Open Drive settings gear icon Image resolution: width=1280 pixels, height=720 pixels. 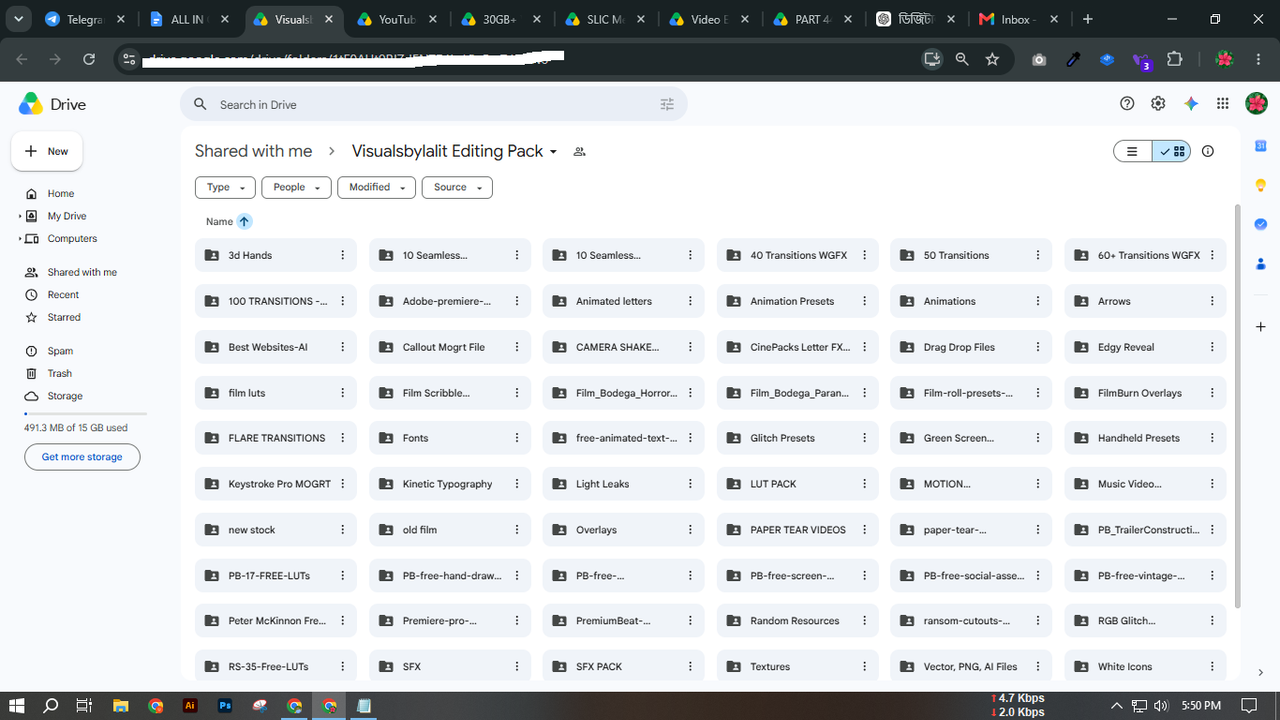click(x=1158, y=104)
